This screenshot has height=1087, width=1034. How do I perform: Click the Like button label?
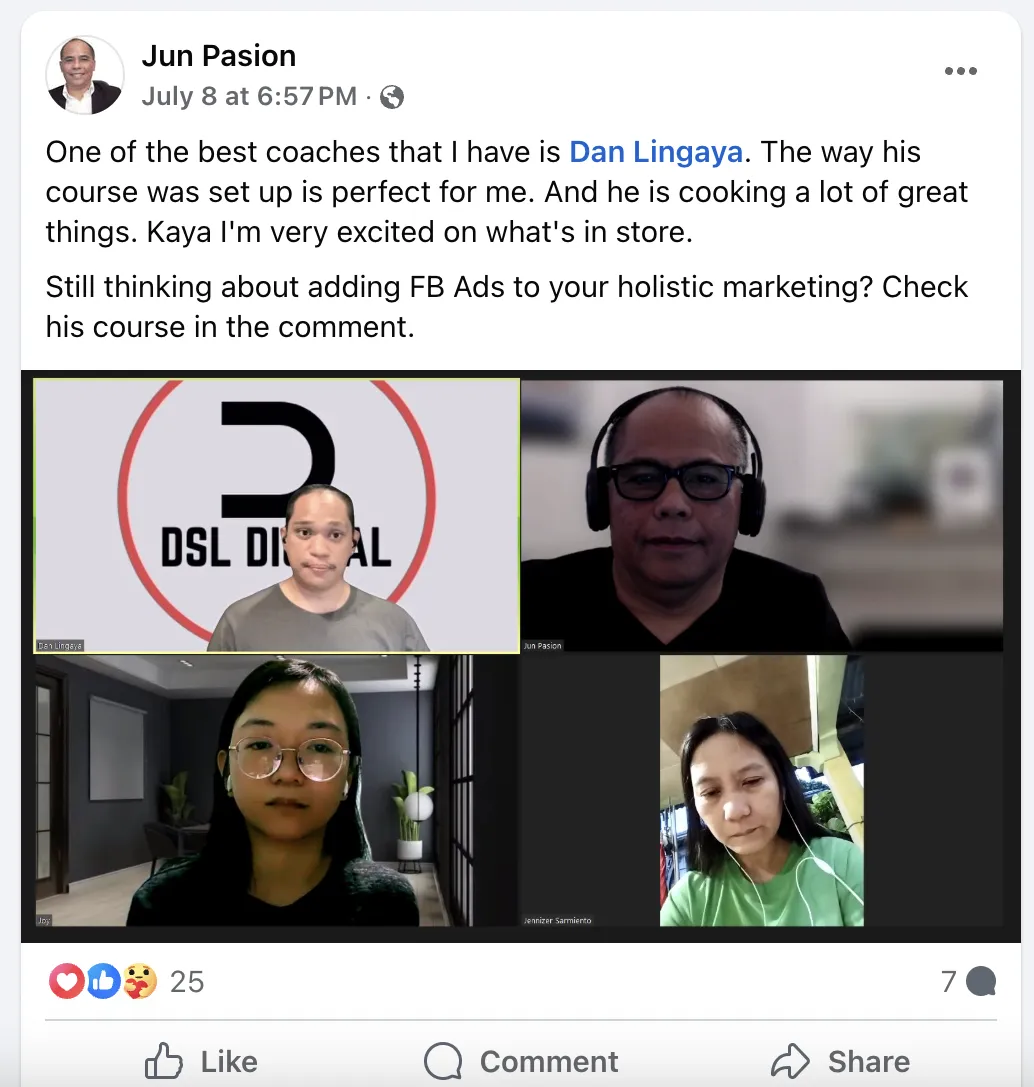tap(229, 1061)
